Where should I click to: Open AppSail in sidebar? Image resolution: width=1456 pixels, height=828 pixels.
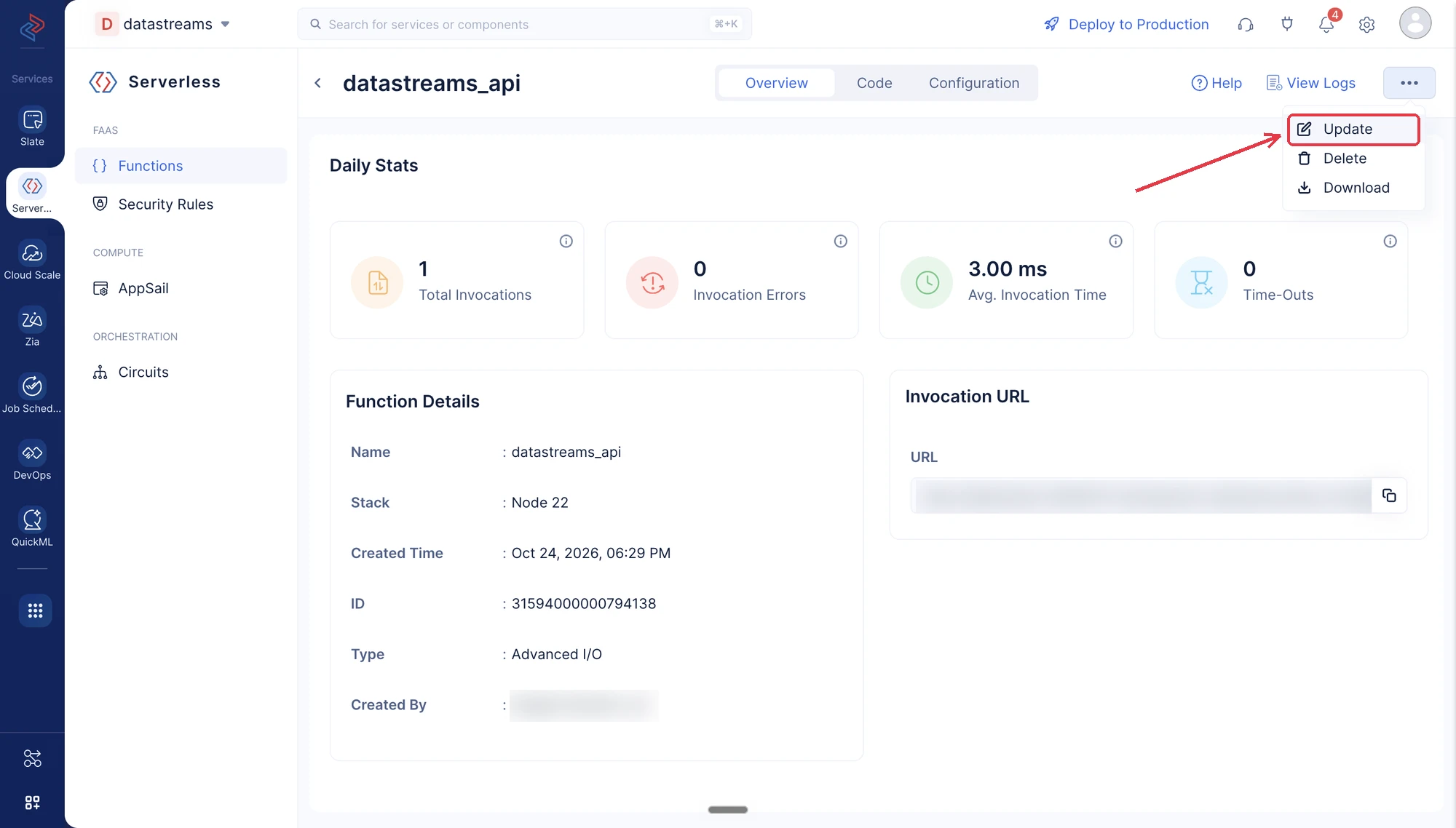[181, 288]
